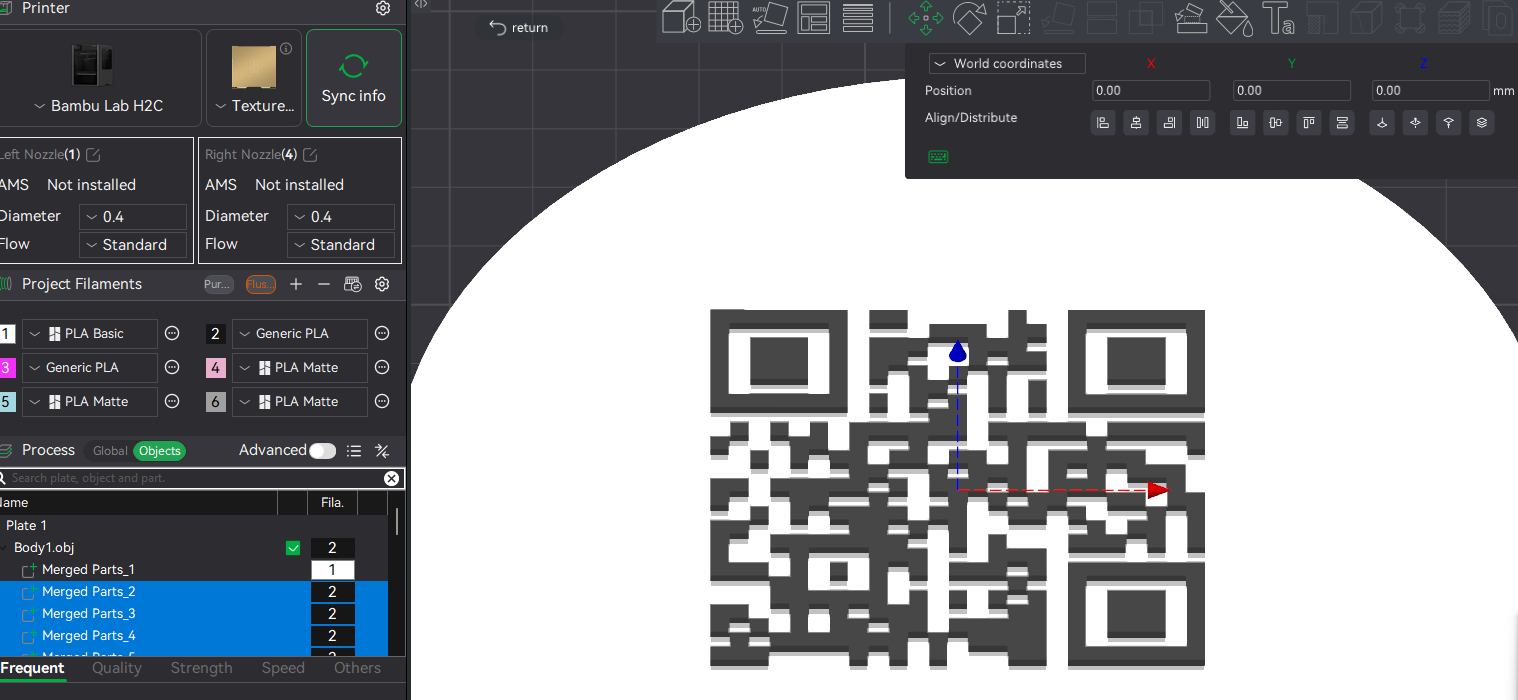Edit Right Nozzle pencil icon
The width and height of the screenshot is (1518, 700).
(310, 155)
